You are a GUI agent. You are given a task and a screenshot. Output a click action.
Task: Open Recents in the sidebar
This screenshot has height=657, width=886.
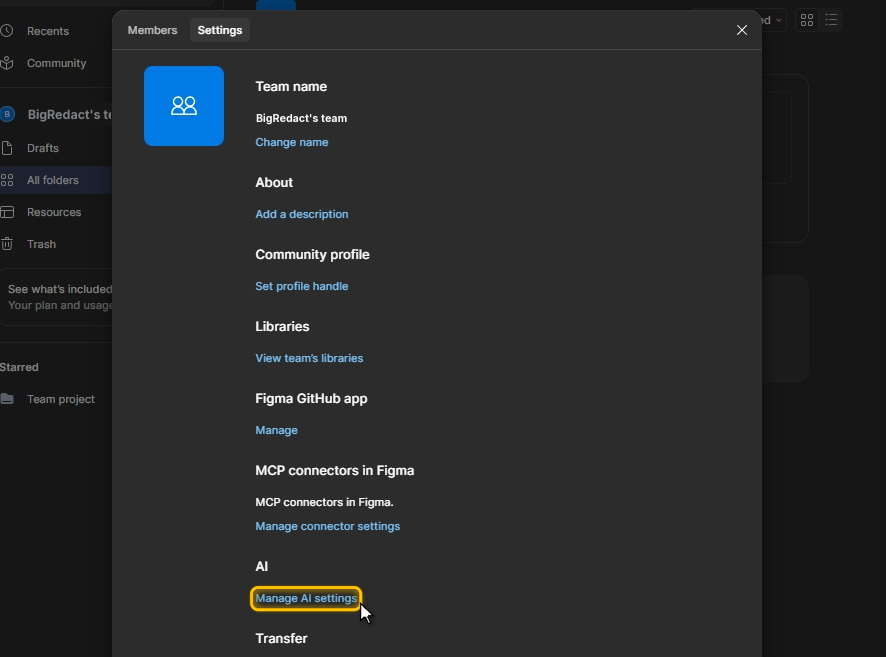[48, 31]
